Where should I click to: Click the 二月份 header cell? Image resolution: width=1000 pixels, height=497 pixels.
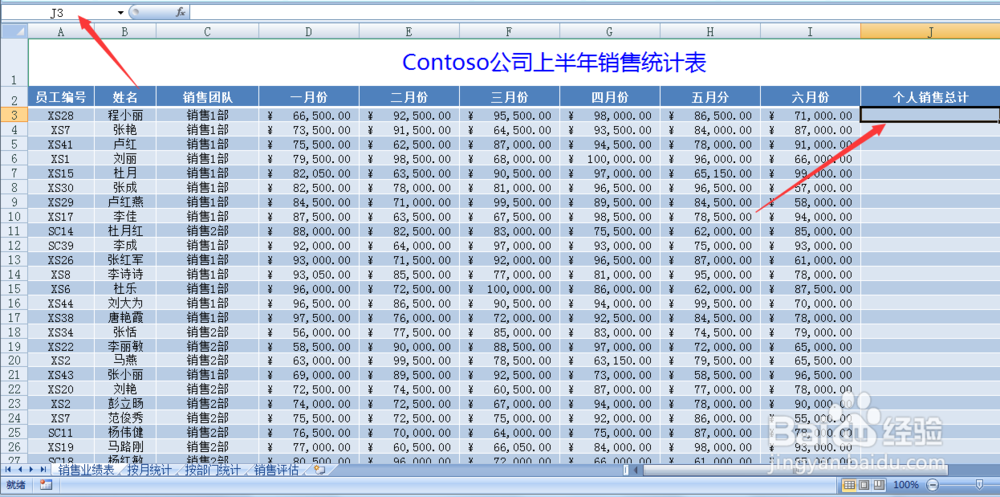(409, 97)
